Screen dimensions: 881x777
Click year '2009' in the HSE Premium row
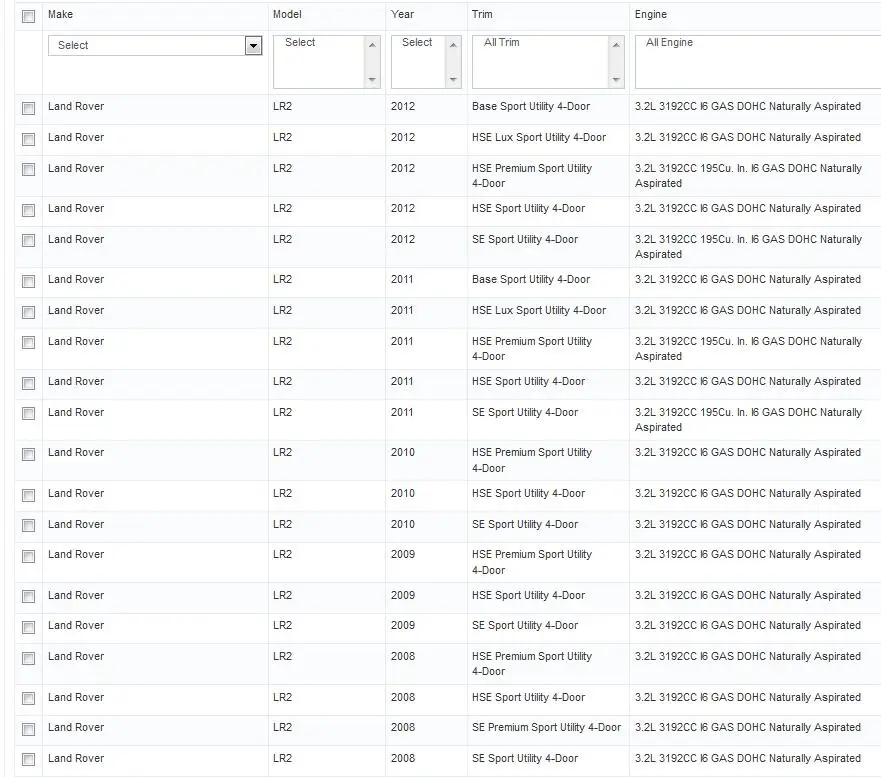point(403,554)
